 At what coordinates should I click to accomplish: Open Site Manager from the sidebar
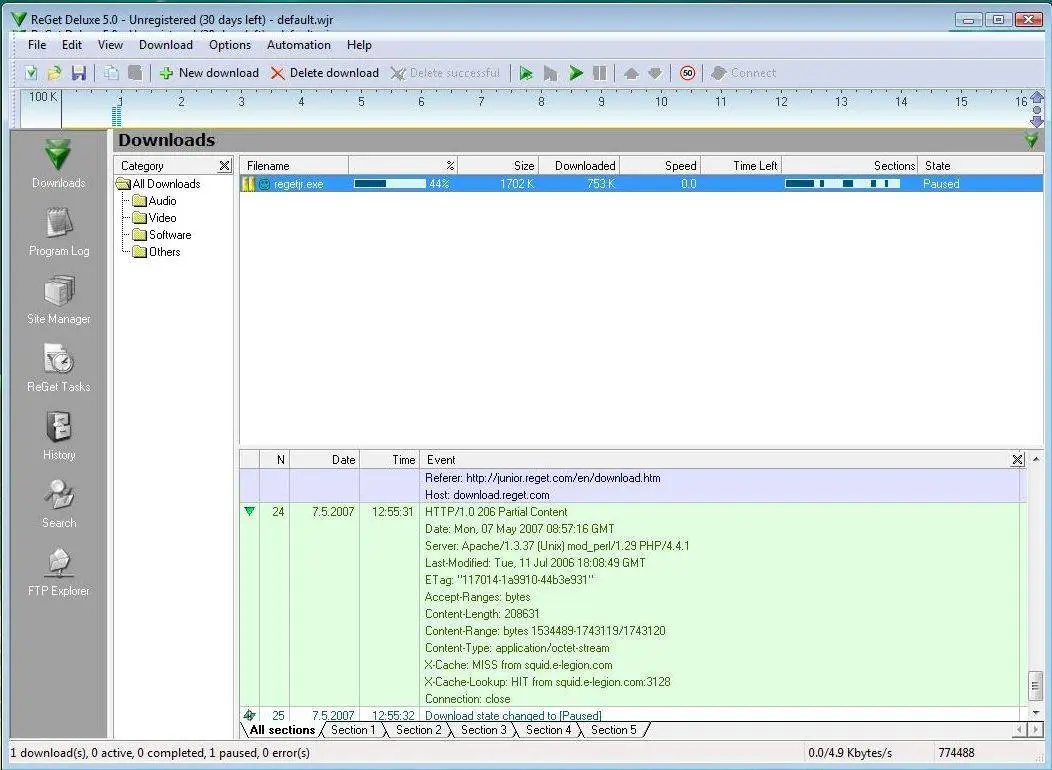pyautogui.click(x=59, y=299)
